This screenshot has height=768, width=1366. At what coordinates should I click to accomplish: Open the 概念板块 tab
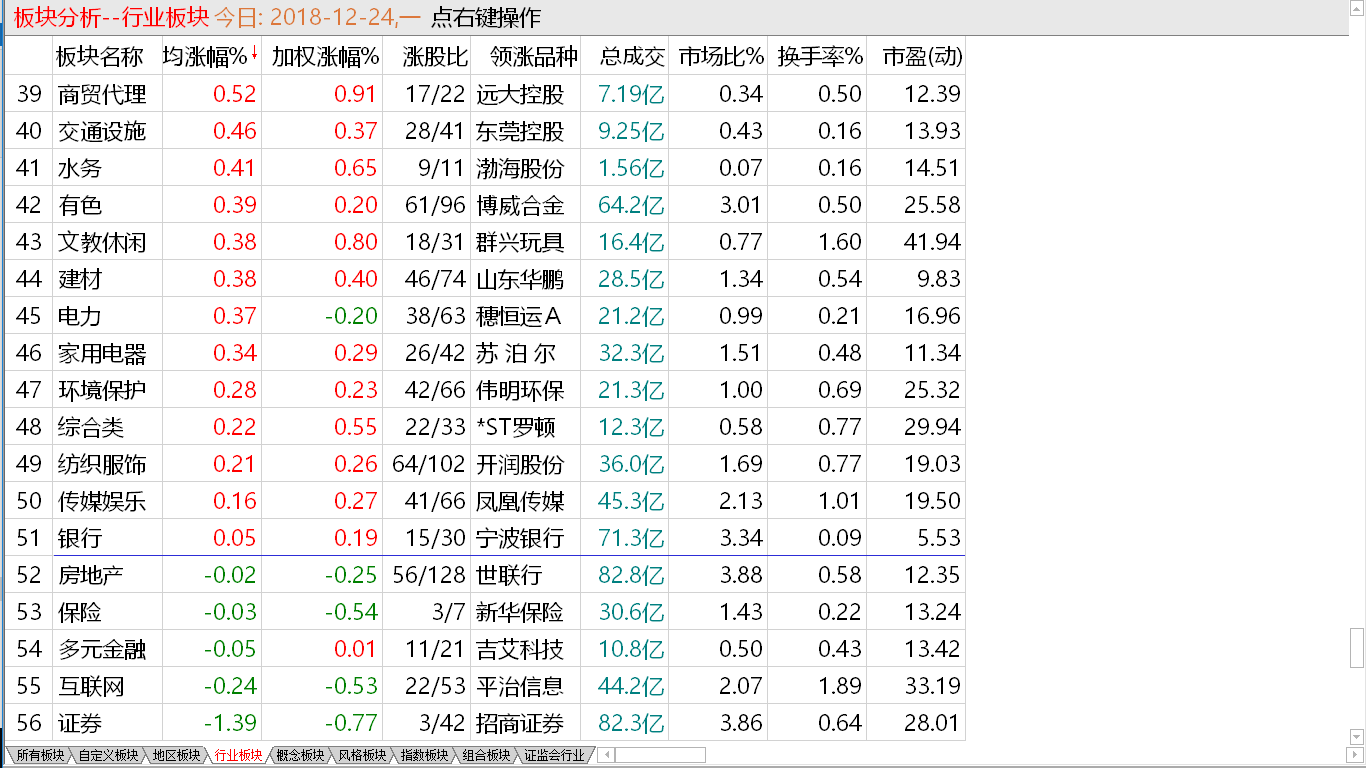click(300, 756)
